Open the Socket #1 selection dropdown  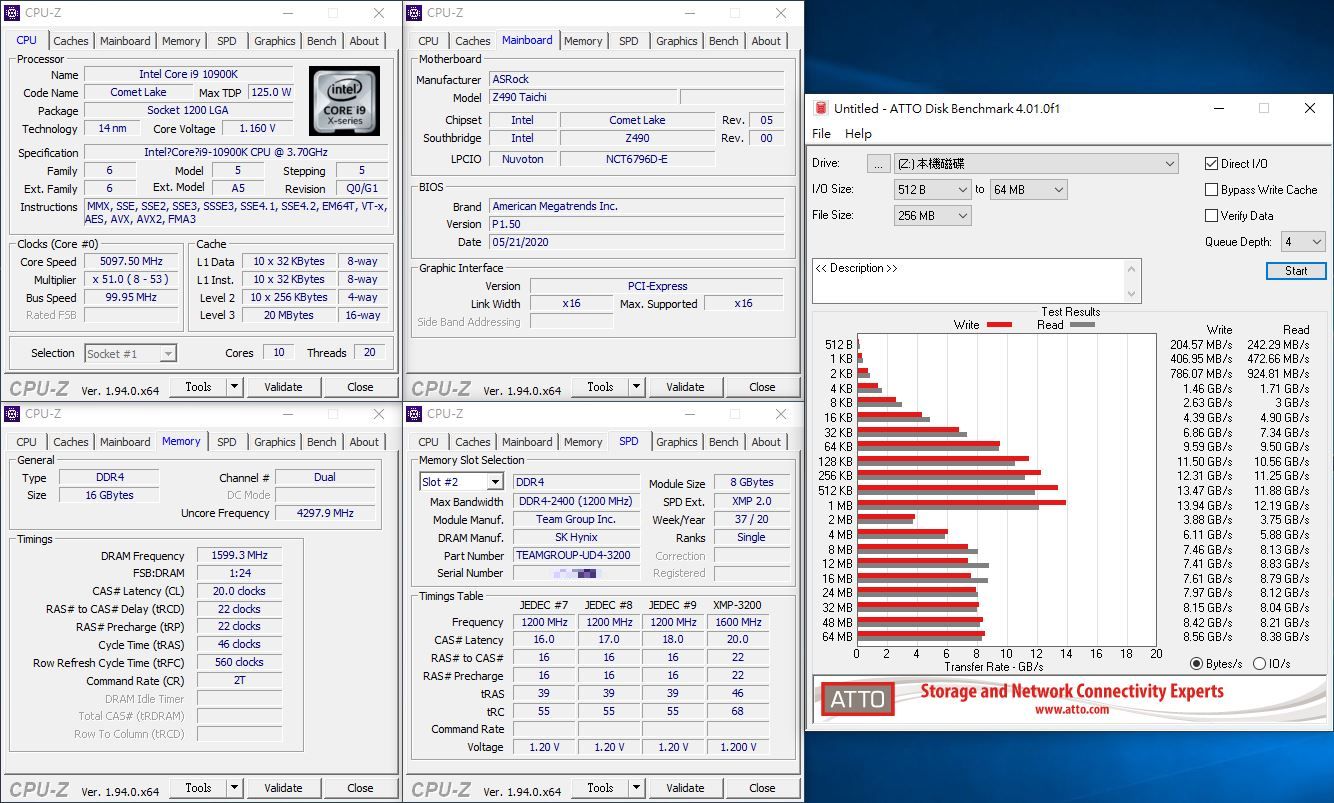130,353
